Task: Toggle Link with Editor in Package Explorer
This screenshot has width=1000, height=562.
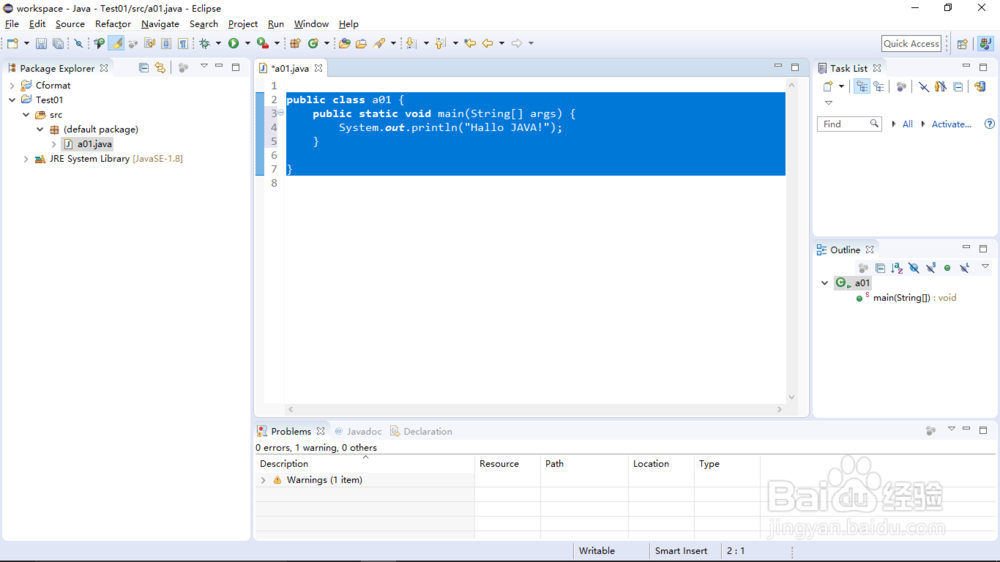Action: pyautogui.click(x=160, y=68)
